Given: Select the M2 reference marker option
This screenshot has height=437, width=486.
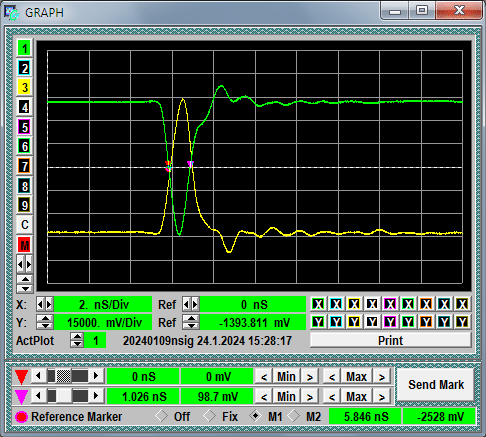Looking at the screenshot, I should 304,416.
